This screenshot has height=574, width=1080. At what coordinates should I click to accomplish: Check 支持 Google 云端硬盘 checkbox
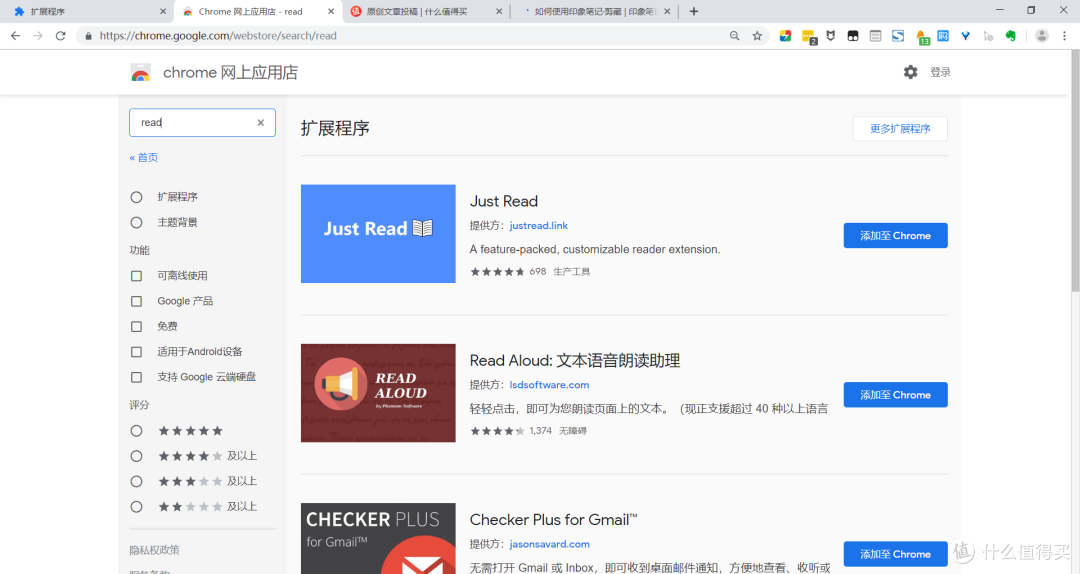click(x=136, y=378)
